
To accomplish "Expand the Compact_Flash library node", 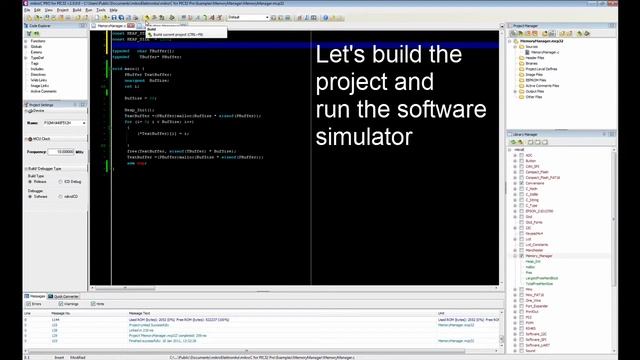I will (x=515, y=172).
